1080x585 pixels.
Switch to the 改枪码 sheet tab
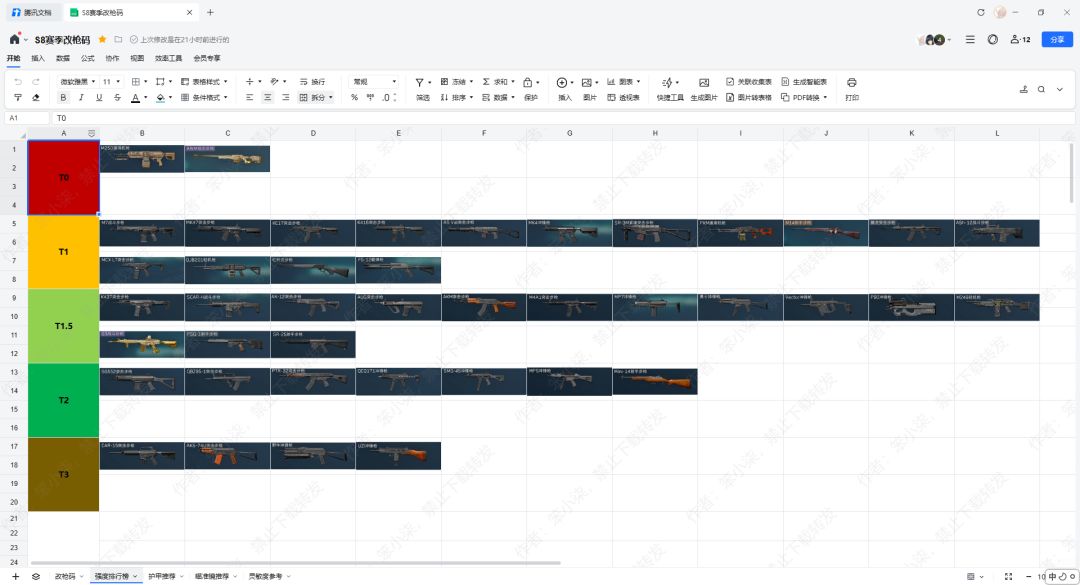(65, 576)
